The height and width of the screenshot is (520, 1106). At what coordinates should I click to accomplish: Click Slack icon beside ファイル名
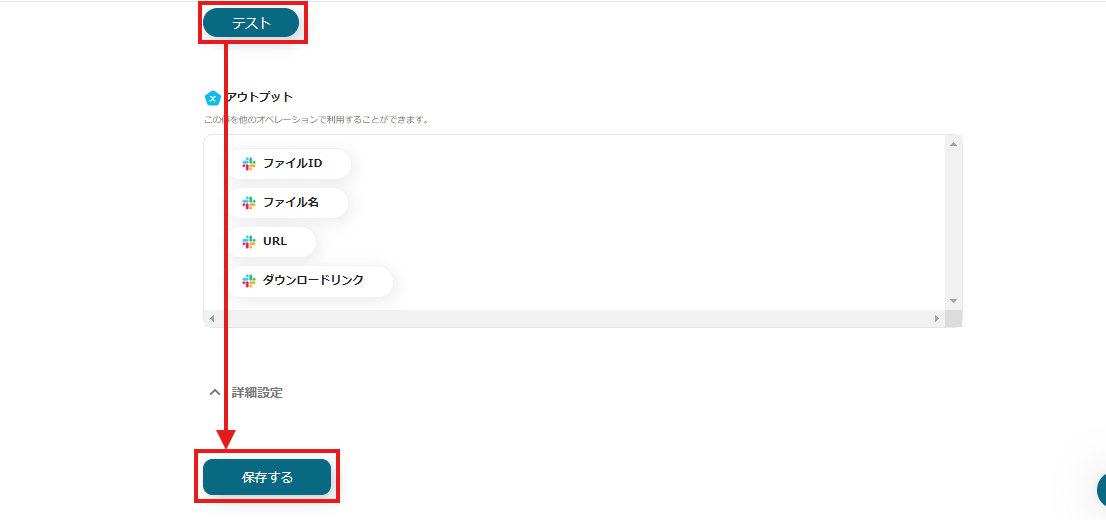(x=248, y=203)
